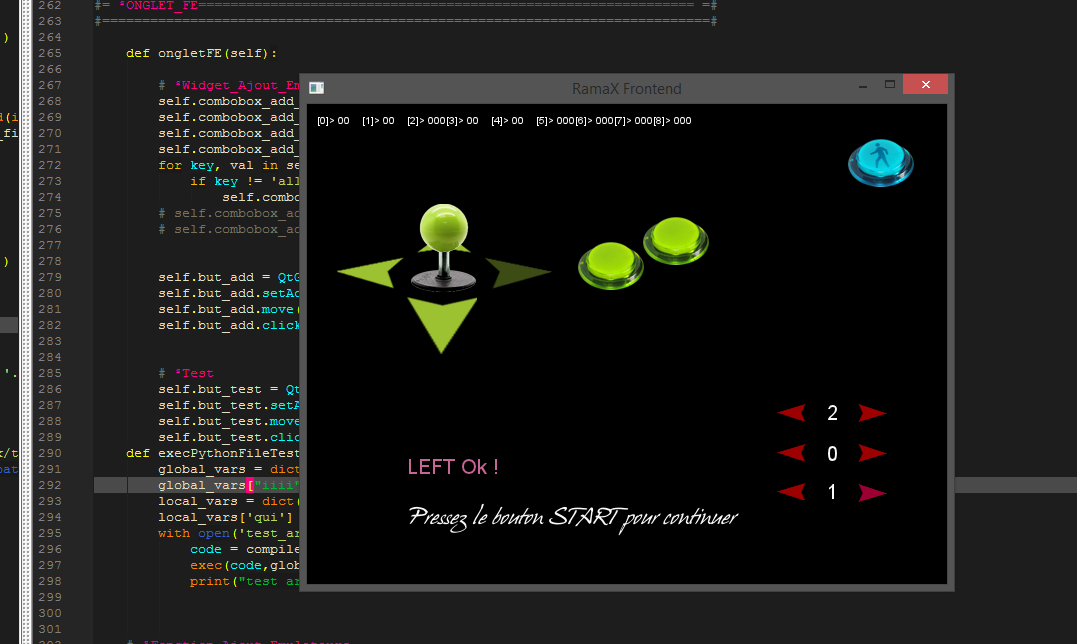Decrease the middle value 0 using left arrow
This screenshot has width=1077, height=644.
[x=791, y=453]
